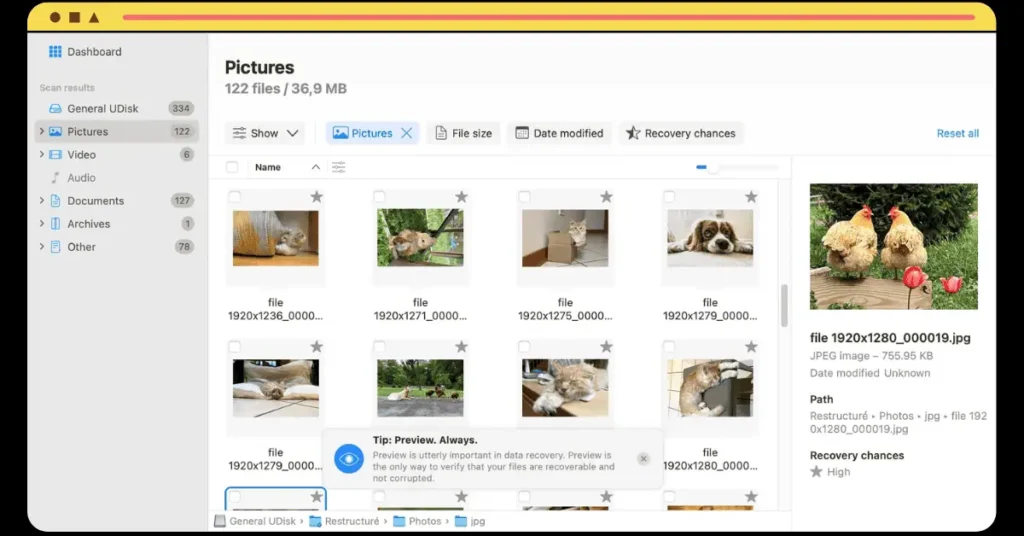This screenshot has height=536, width=1024.
Task: Check the second-row sleeping cat on tiles checkbox
Action: 235,347
